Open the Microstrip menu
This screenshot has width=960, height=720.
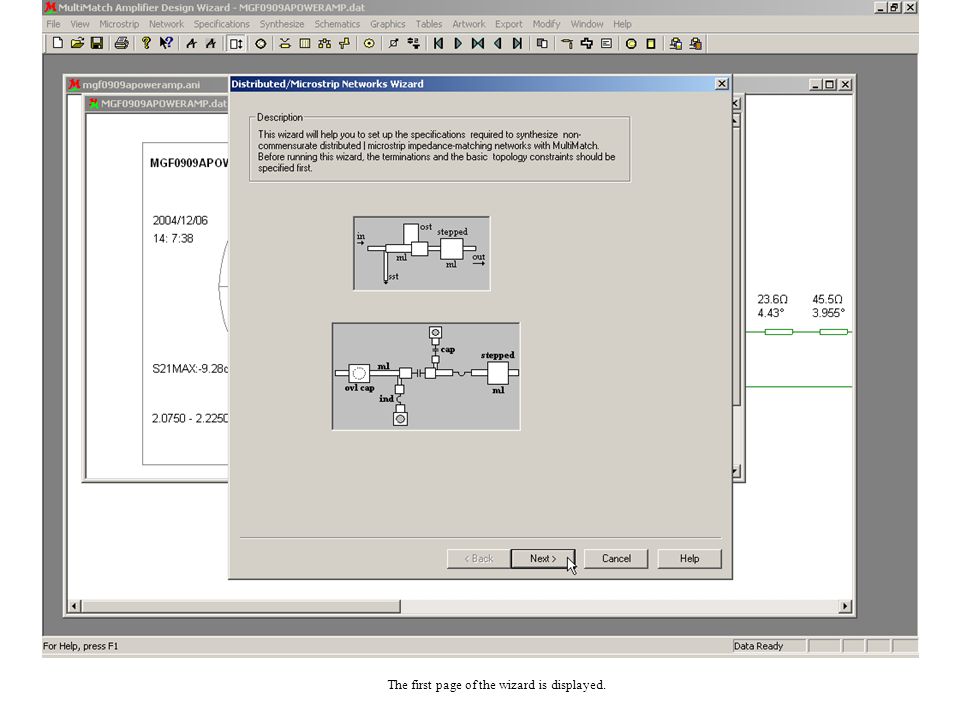coord(119,24)
